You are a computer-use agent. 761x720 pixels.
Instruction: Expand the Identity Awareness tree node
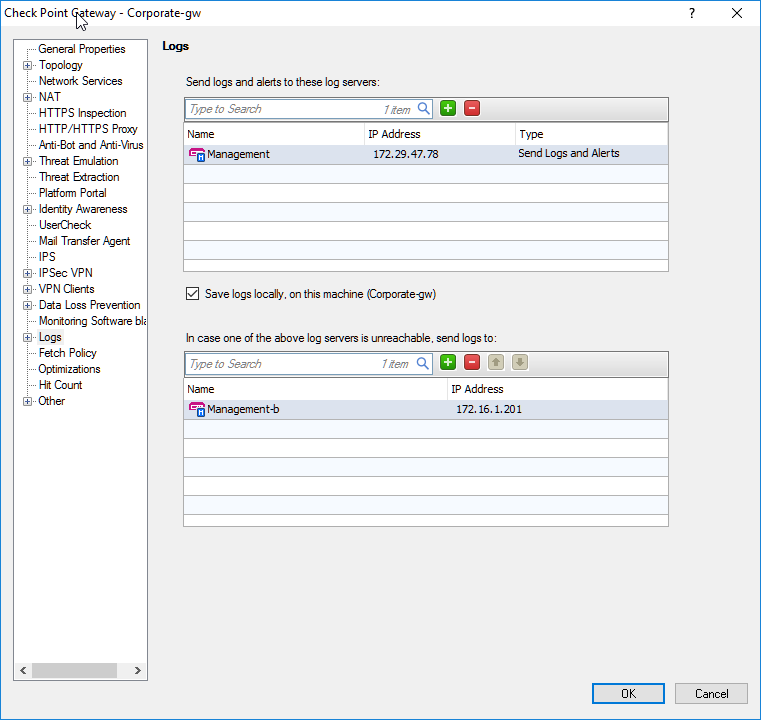pos(28,210)
